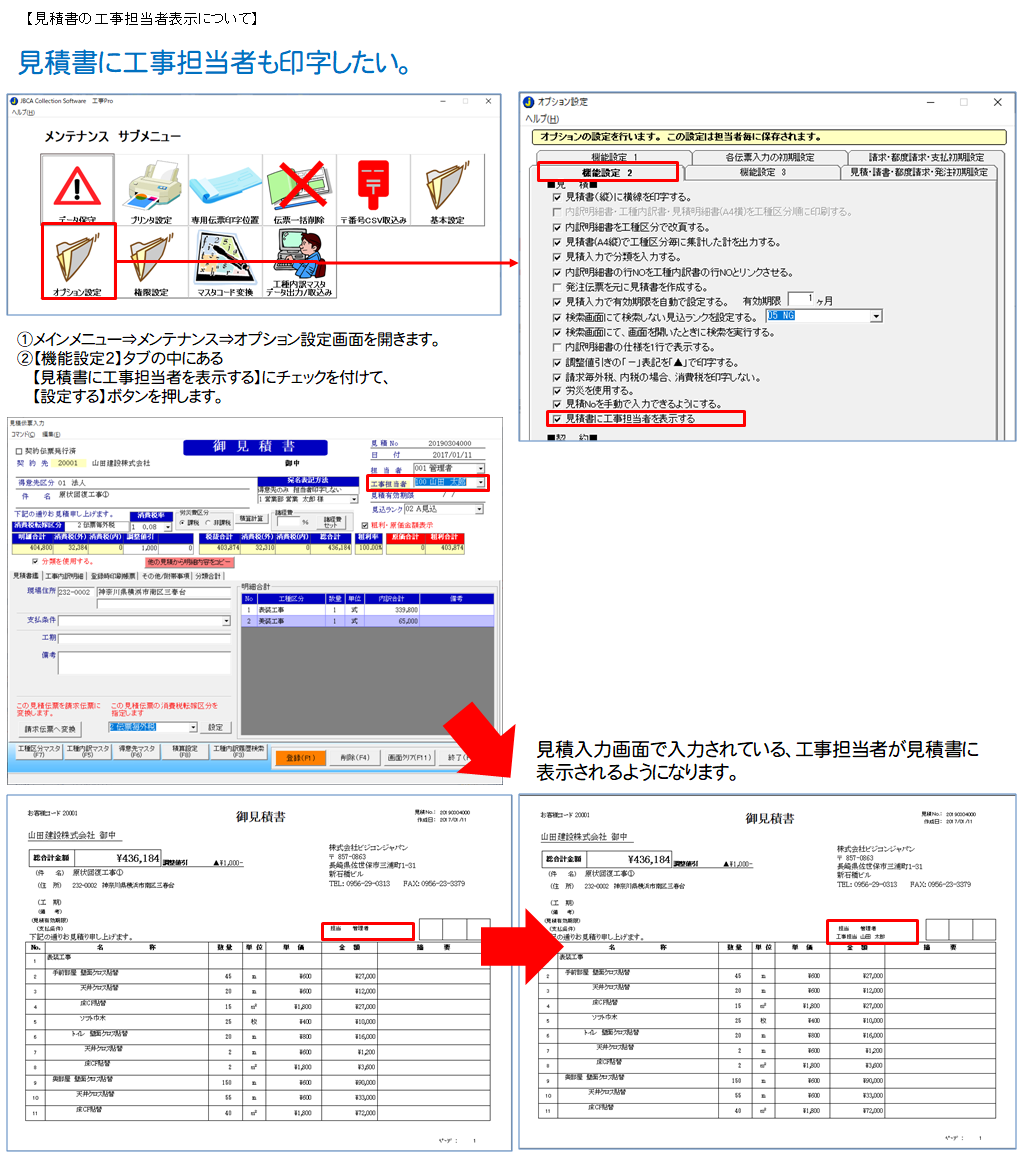Click the 工期 input field
Image resolution: width=1018 pixels, height=1152 pixels.
pyautogui.click(x=144, y=638)
